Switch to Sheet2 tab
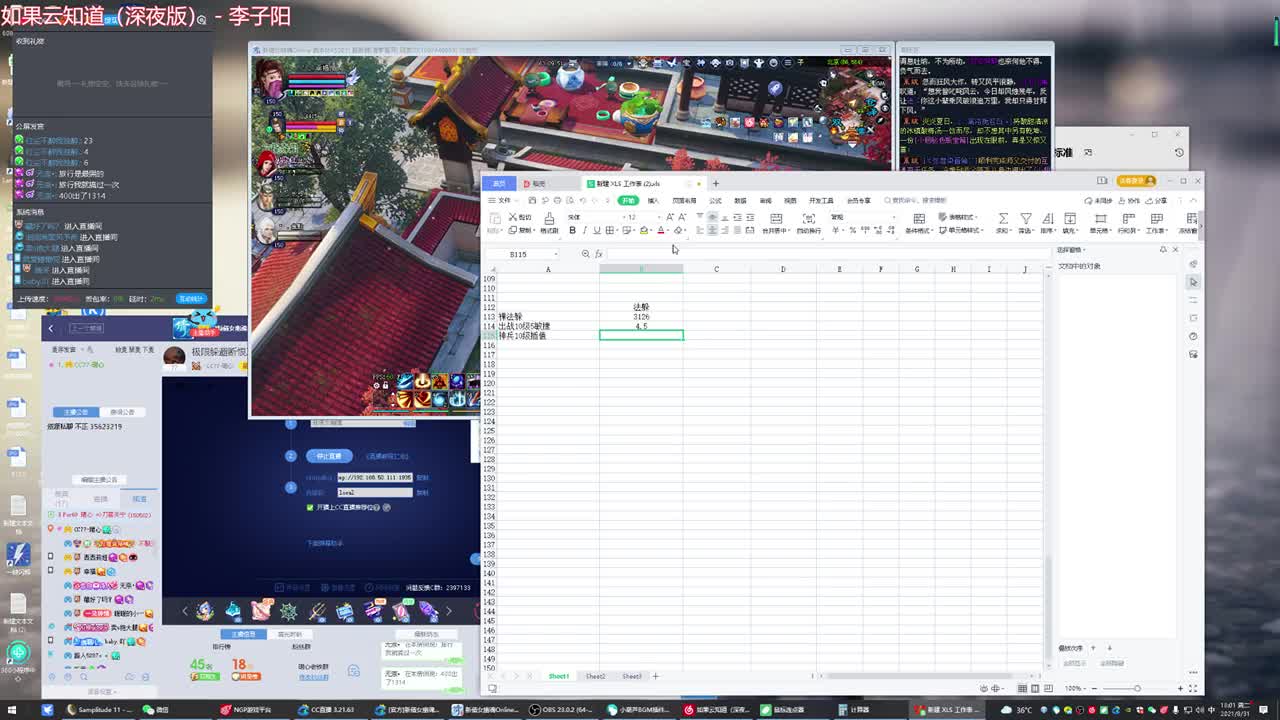 (595, 676)
